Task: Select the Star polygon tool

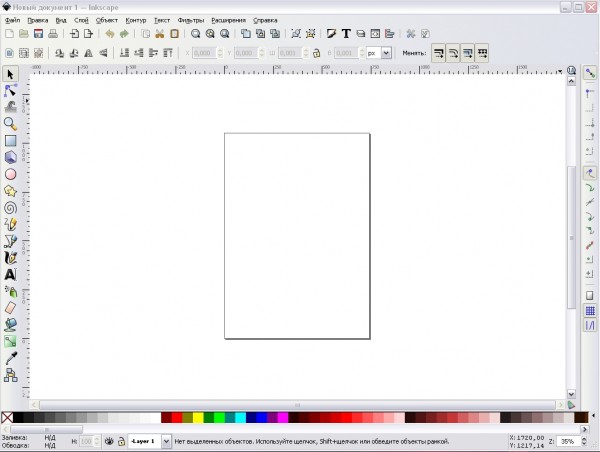Action: pos(10,191)
